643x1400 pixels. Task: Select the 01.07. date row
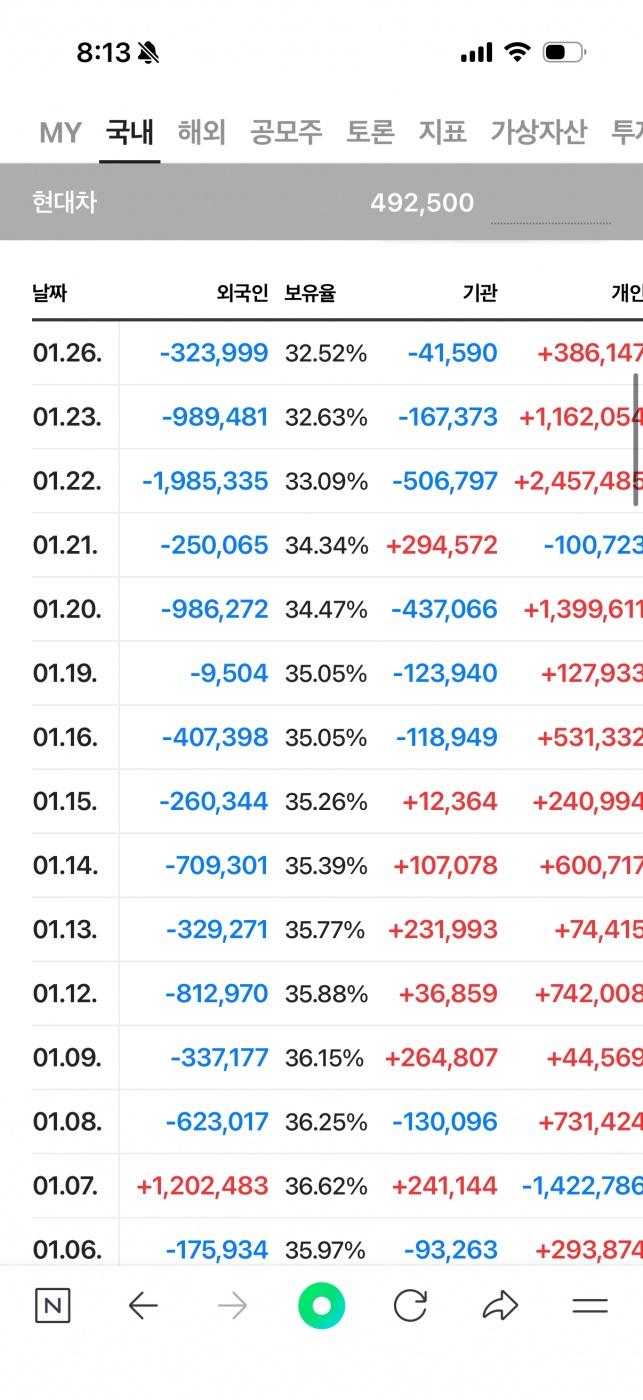click(66, 1186)
